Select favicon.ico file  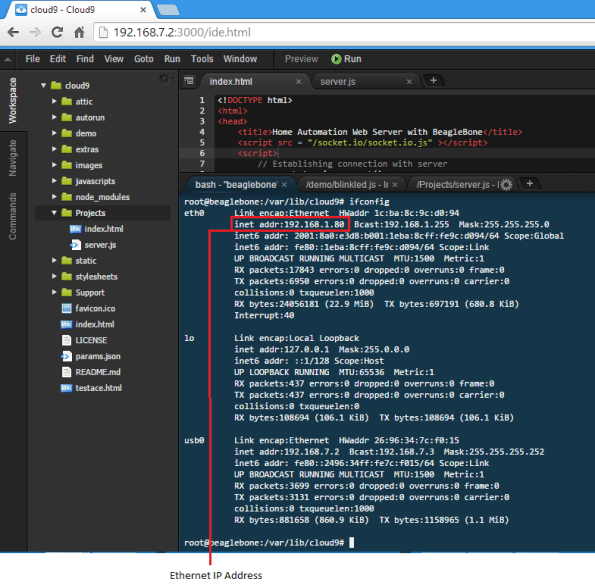click(95, 308)
